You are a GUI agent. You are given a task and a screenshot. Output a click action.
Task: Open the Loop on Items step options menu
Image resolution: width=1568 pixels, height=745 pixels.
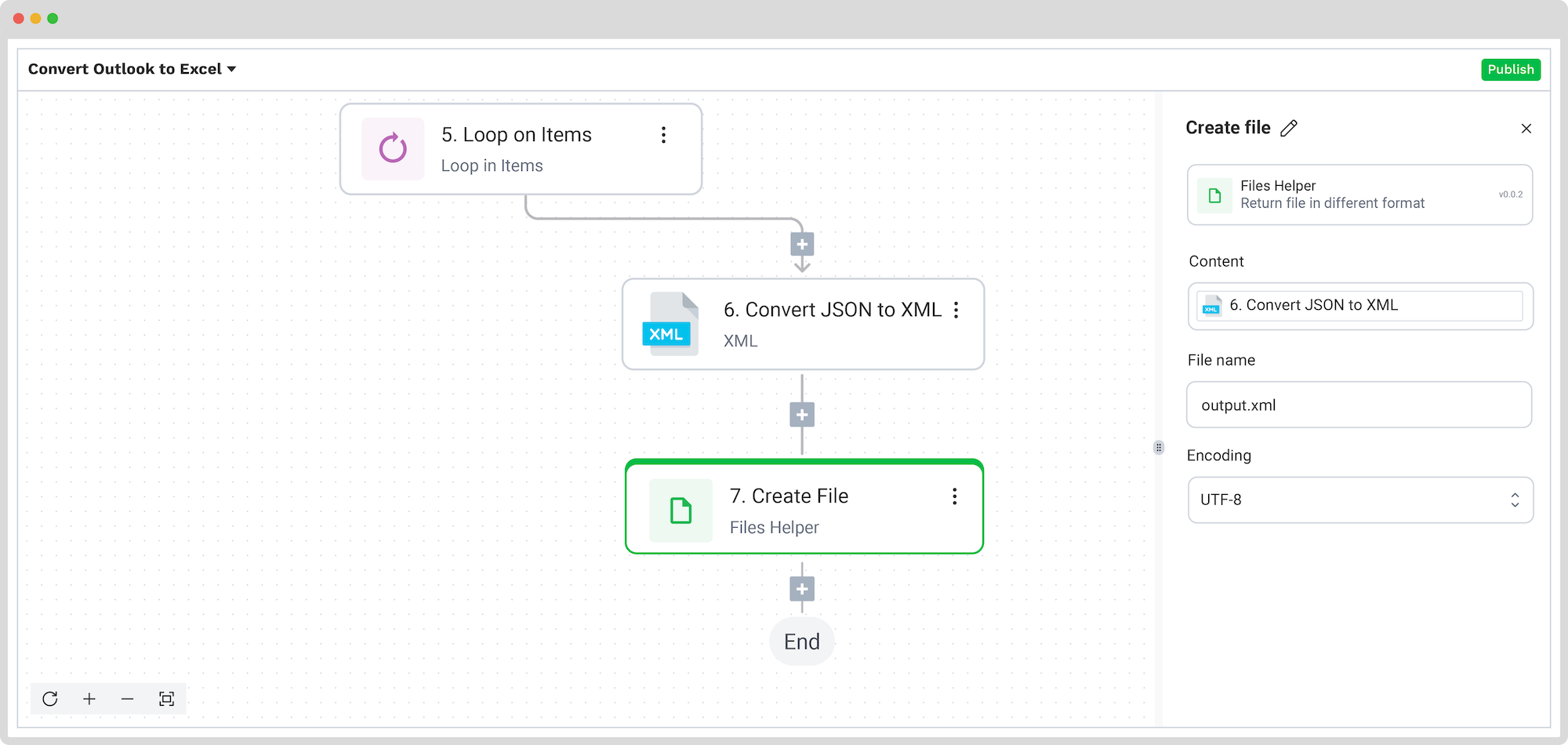[x=663, y=135]
